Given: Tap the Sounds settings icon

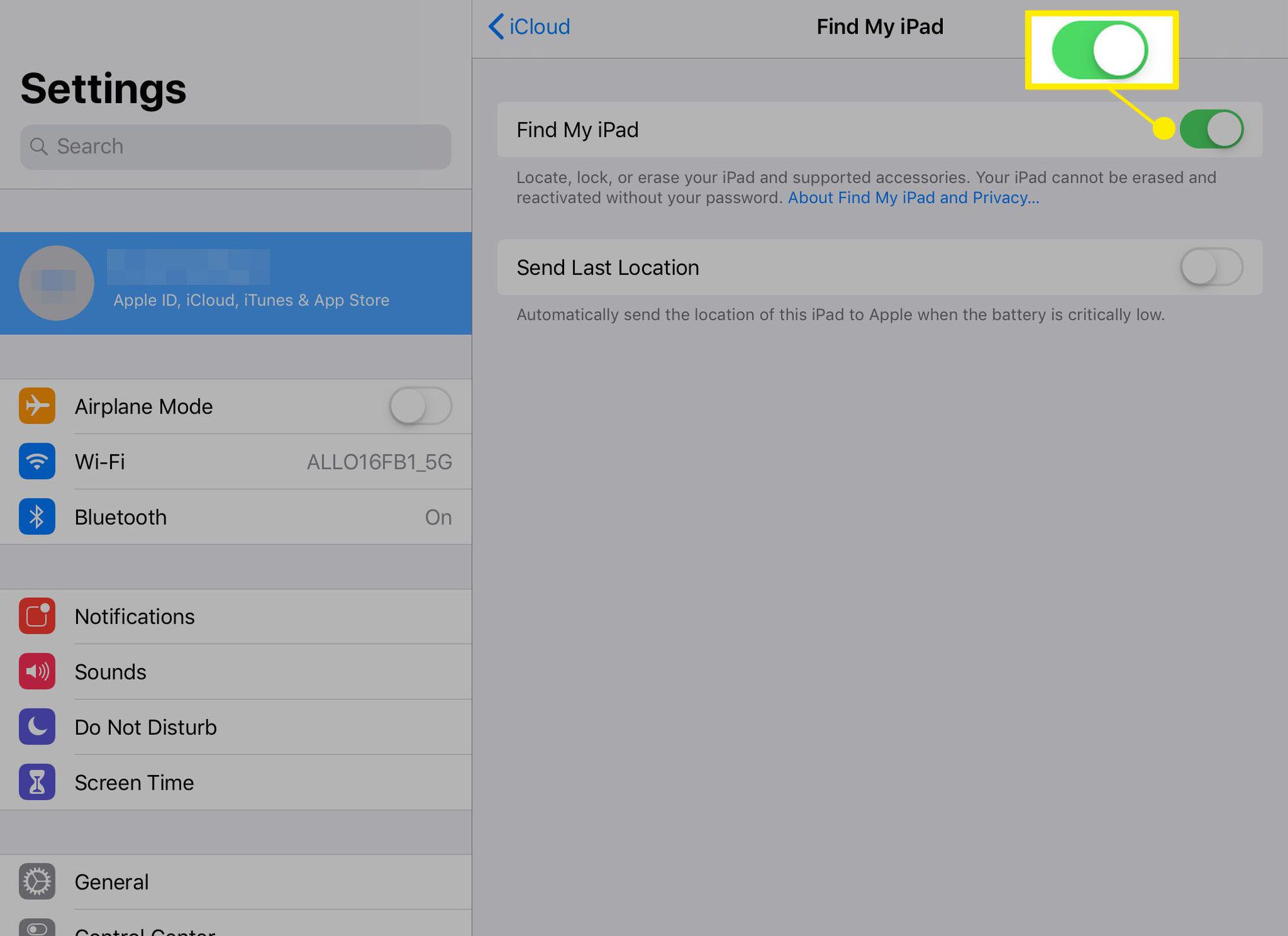Looking at the screenshot, I should [x=36, y=671].
